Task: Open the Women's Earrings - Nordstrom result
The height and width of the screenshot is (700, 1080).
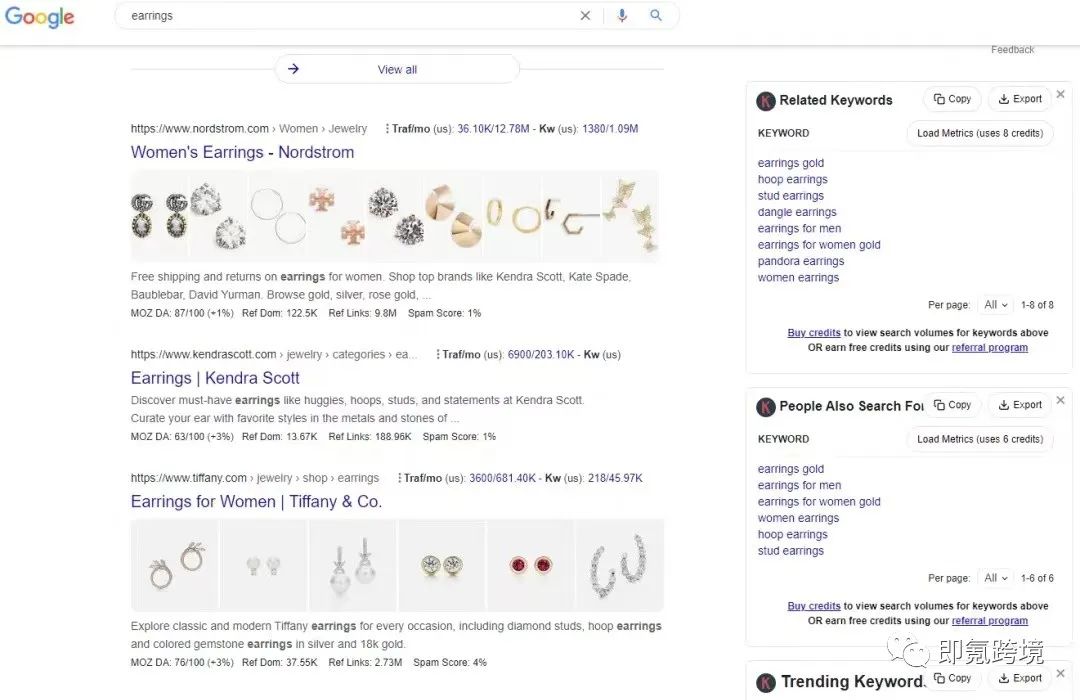Action: [242, 152]
